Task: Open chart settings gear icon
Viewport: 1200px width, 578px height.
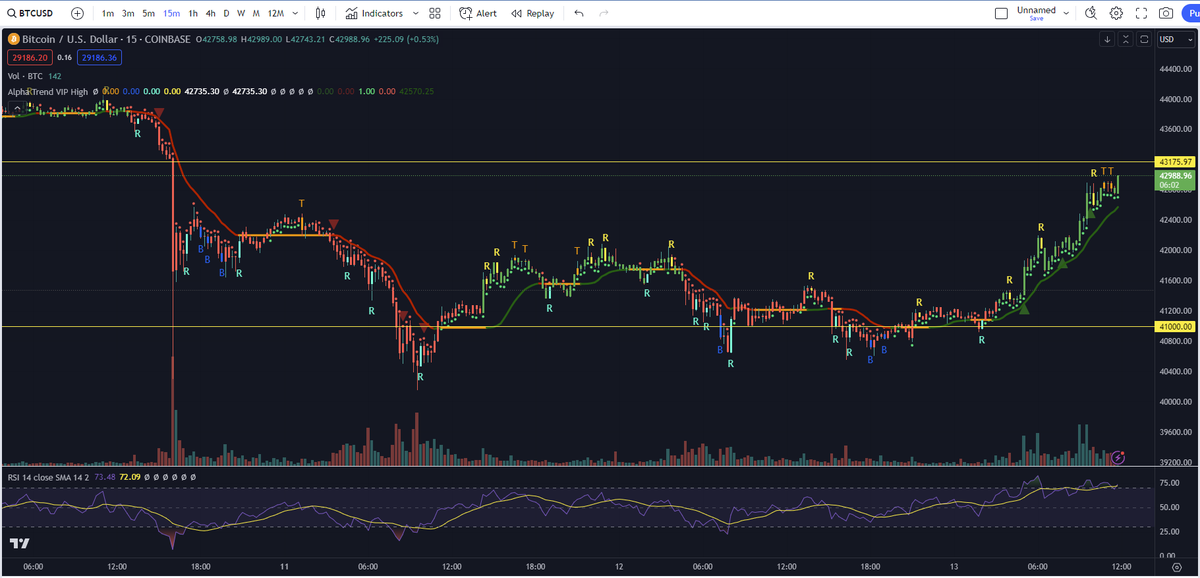Action: coord(1116,13)
